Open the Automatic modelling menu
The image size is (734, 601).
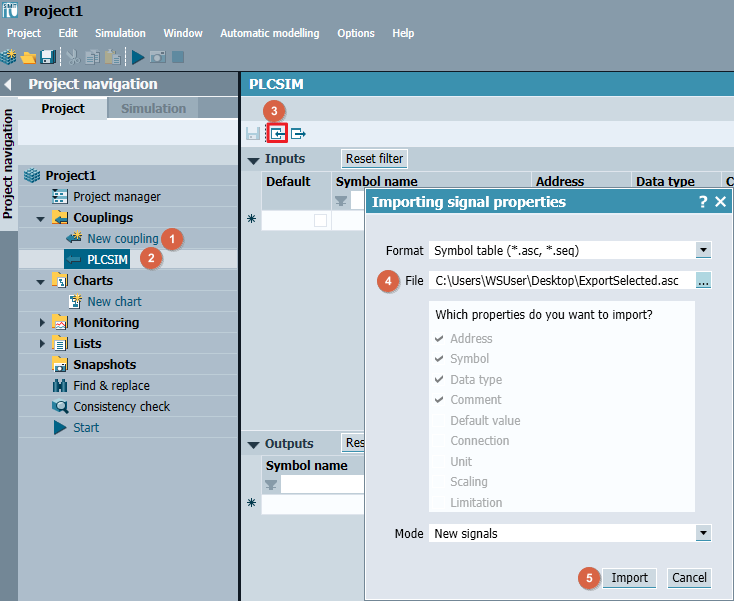pos(270,33)
